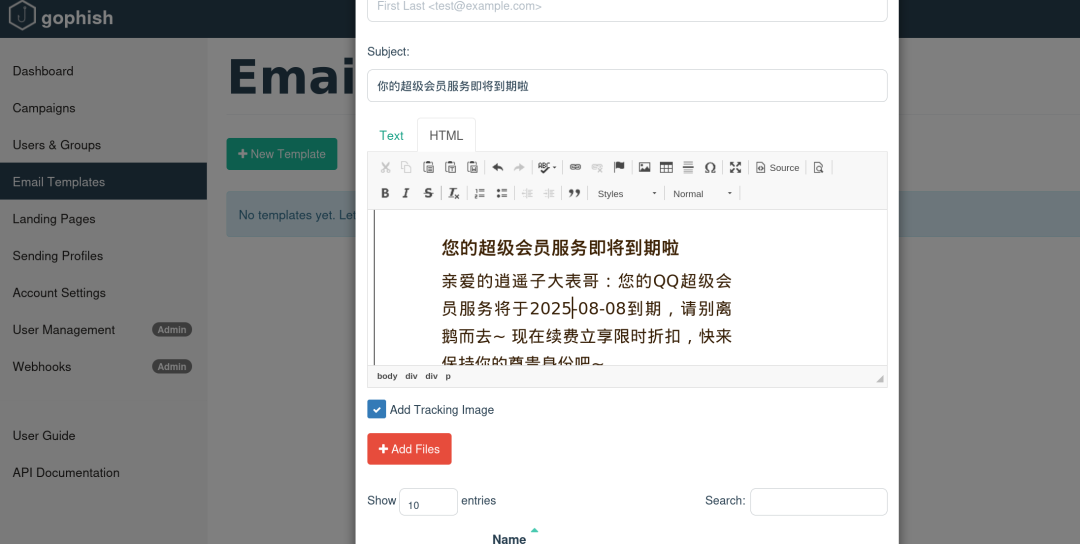Screen dimensions: 1080x544
Task: Click the Redo arrow icon
Action: click(519, 167)
